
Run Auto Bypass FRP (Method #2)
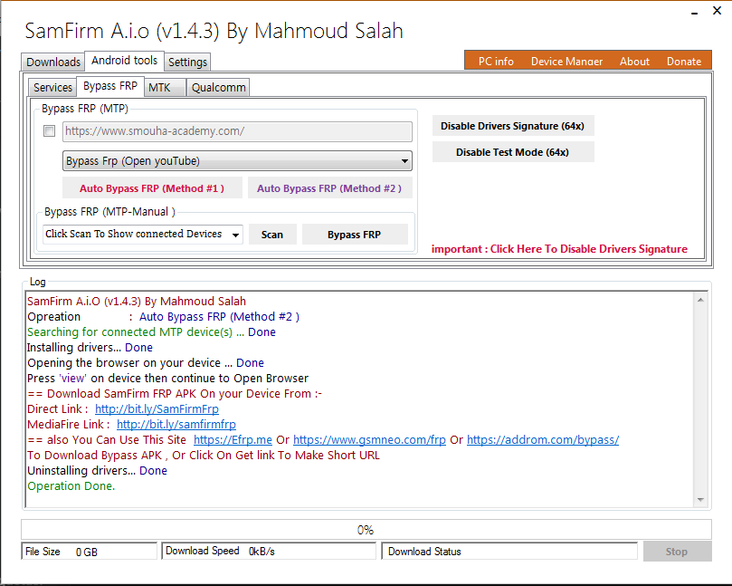pyautogui.click(x=330, y=188)
